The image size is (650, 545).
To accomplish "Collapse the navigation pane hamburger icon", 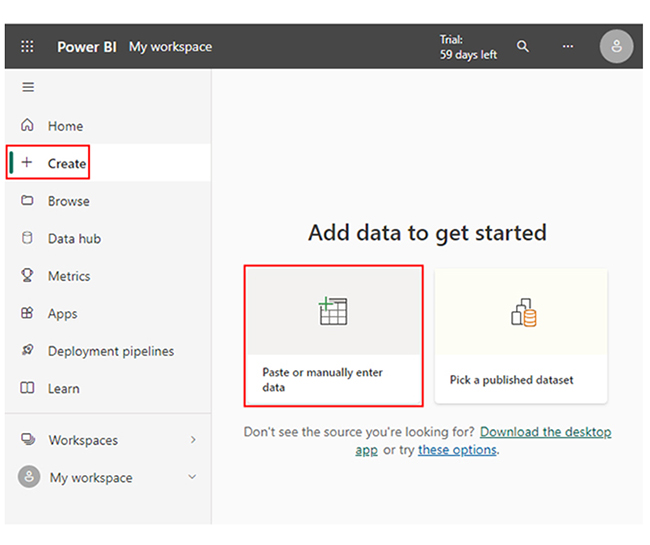I will [28, 87].
